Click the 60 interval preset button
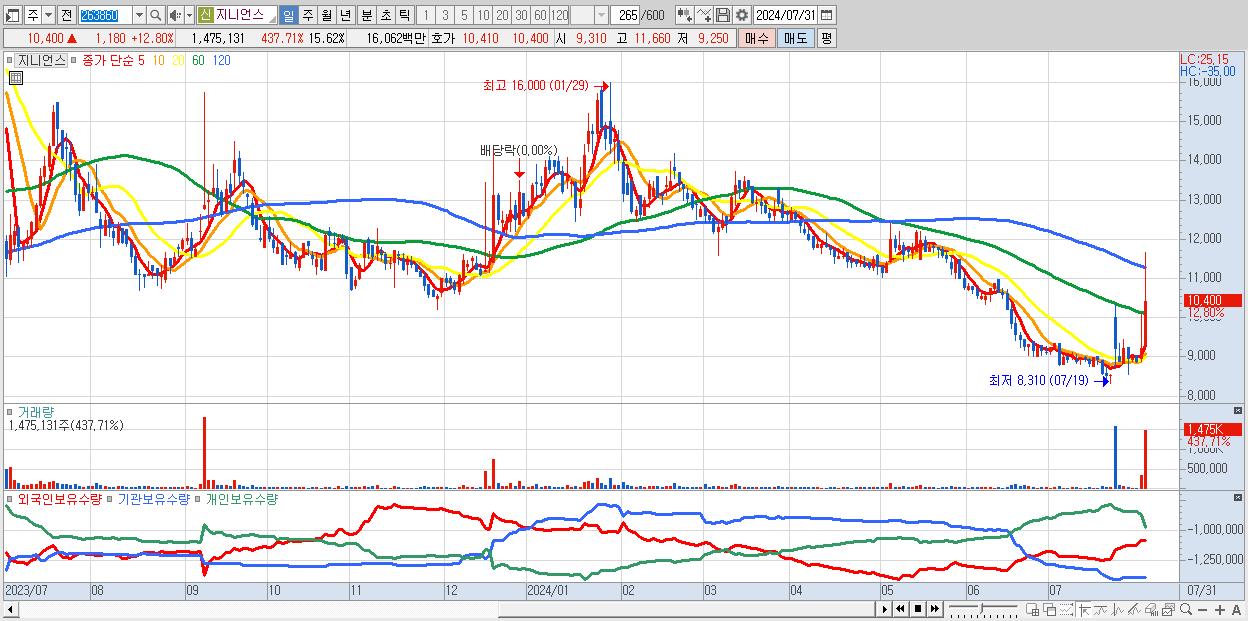1248x621 pixels. (x=540, y=15)
